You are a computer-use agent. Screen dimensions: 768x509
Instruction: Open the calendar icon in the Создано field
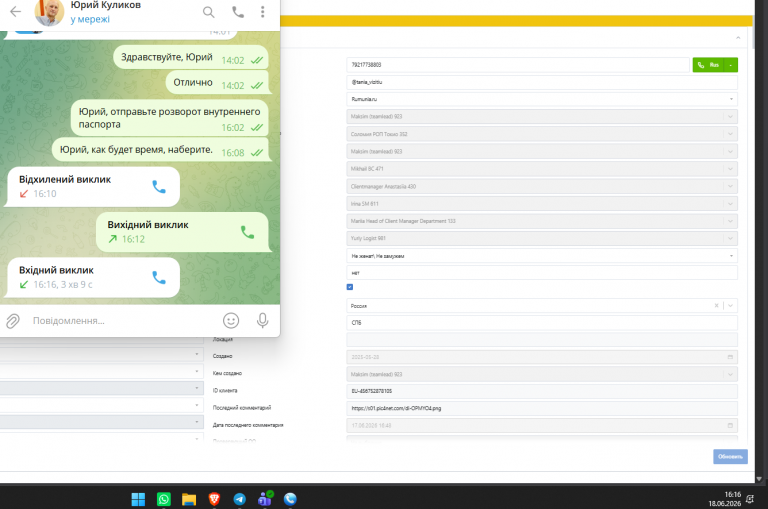click(730, 357)
